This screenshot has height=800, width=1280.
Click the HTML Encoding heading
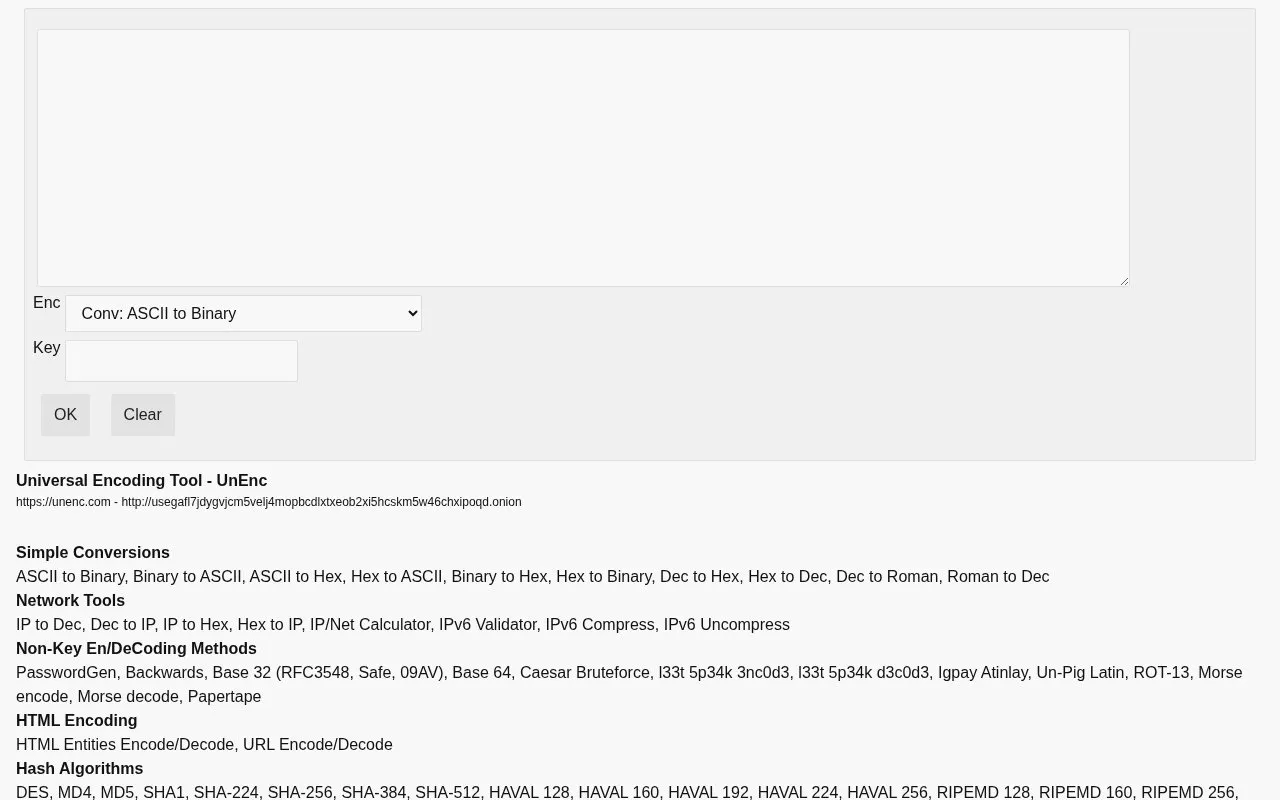[76, 721]
